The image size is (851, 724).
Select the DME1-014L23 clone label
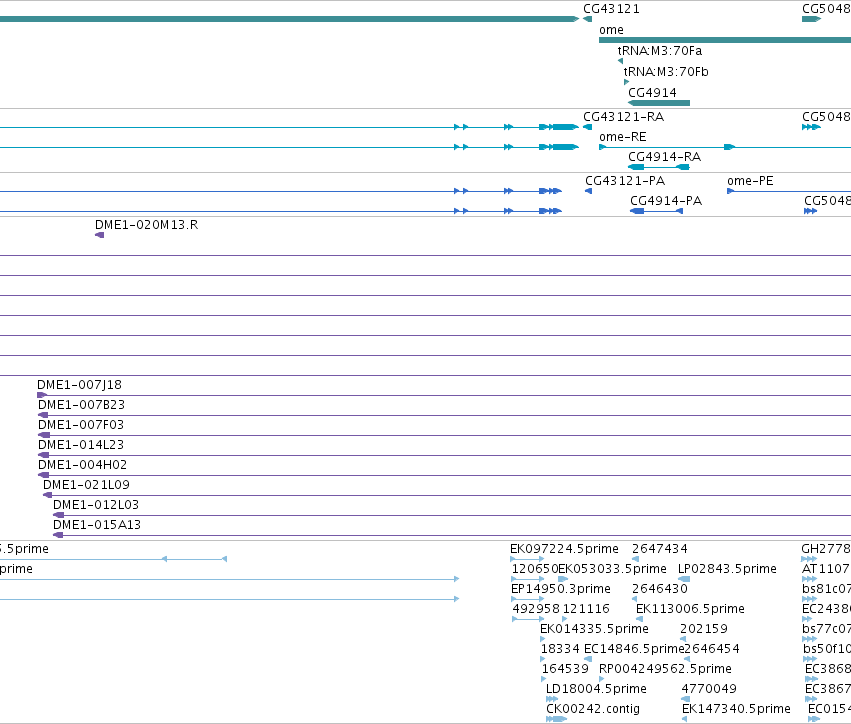point(81,445)
